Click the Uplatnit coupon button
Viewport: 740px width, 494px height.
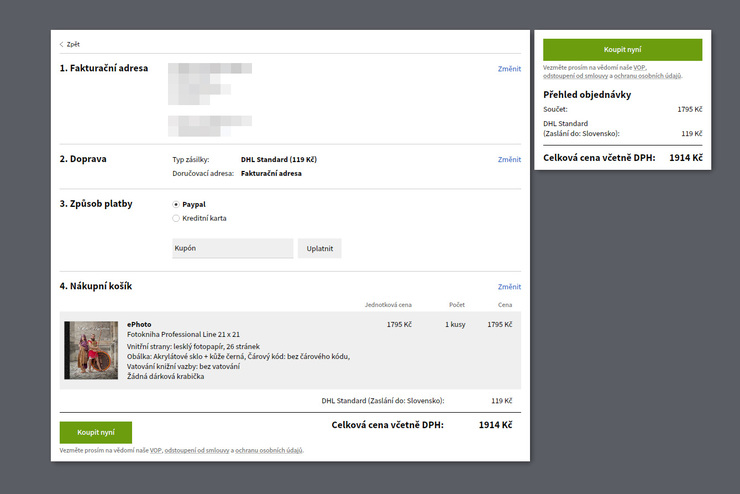[320, 248]
